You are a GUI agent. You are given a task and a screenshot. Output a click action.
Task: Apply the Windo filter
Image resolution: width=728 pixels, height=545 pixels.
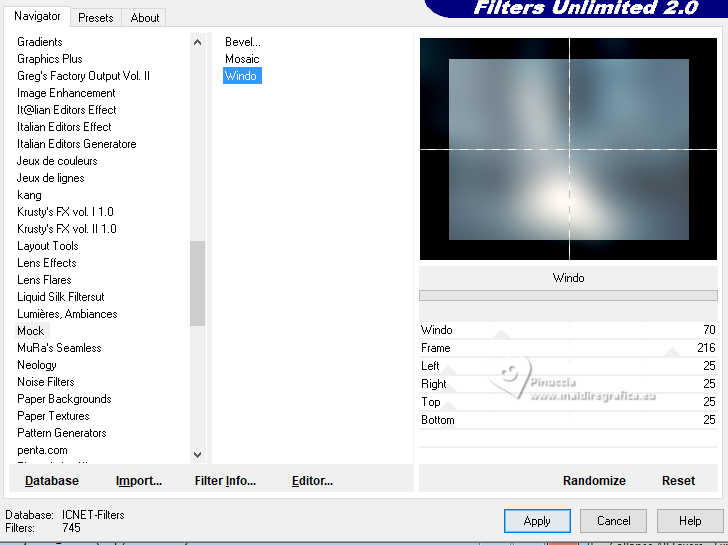(537, 521)
